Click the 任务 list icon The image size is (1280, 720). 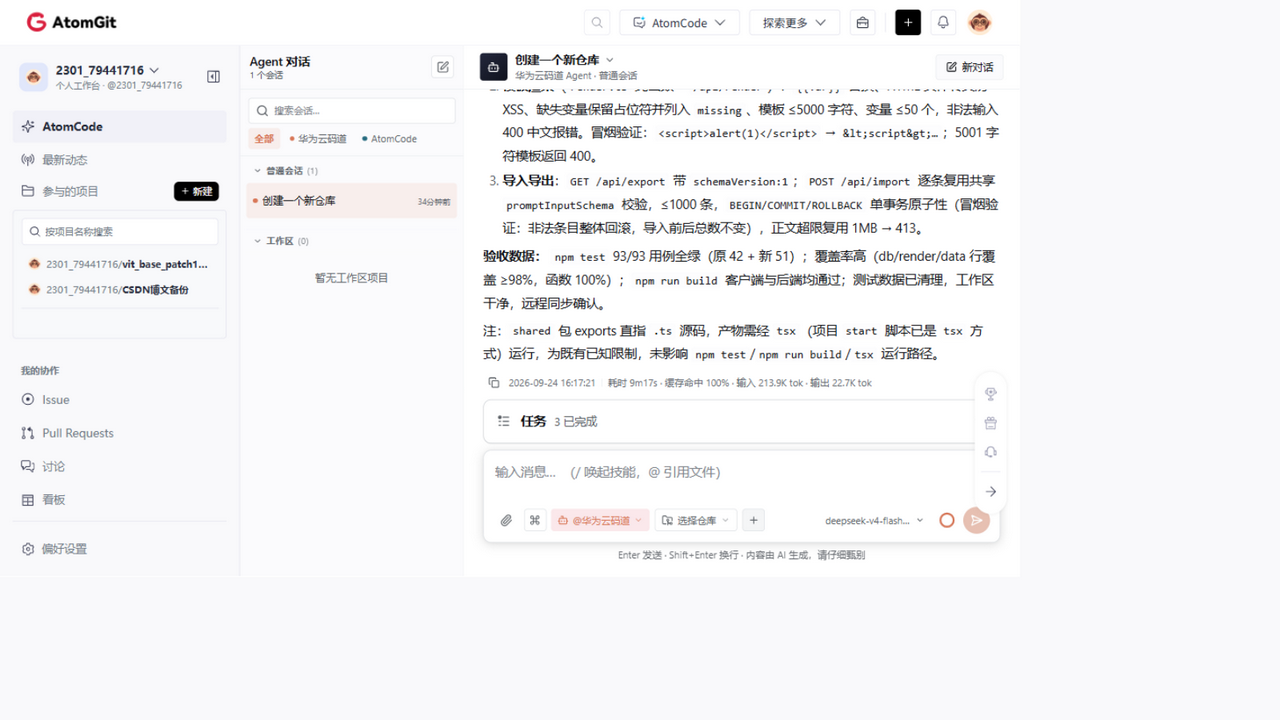[503, 421]
